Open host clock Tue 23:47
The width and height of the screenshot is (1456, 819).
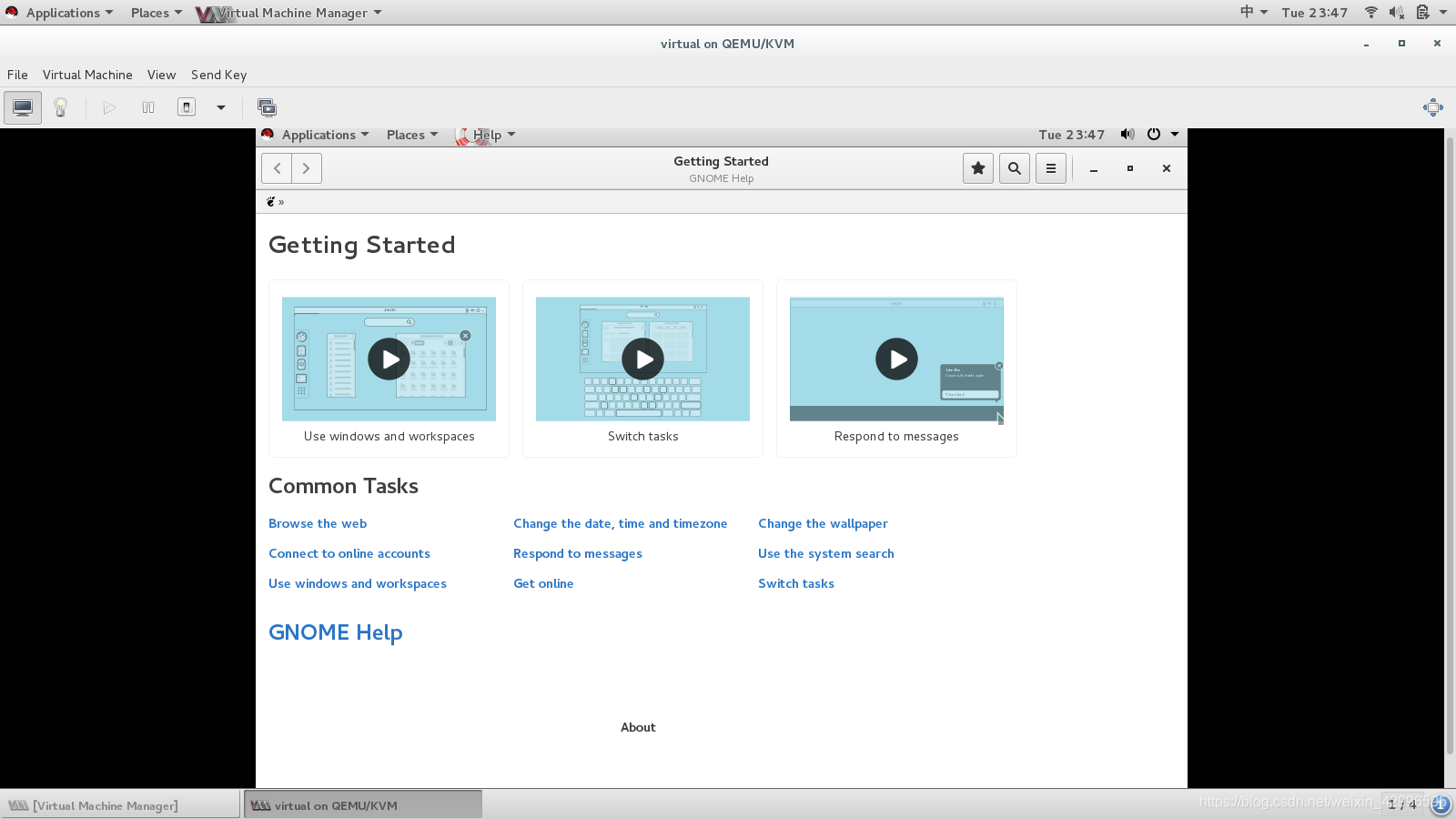[1314, 13]
